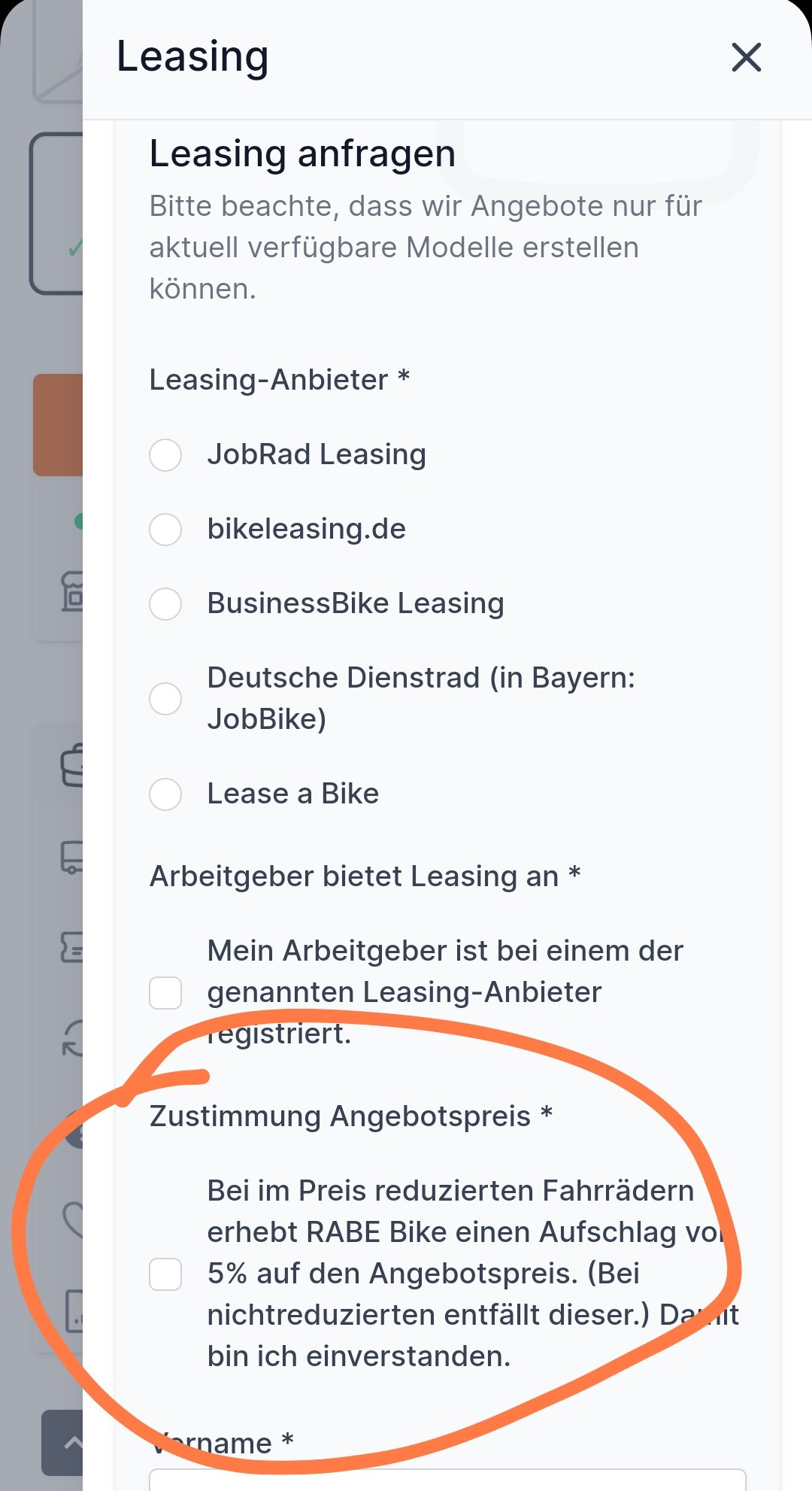Click the Vorname input field
Screen dimensions: 812x1491
[x=447, y=1480]
